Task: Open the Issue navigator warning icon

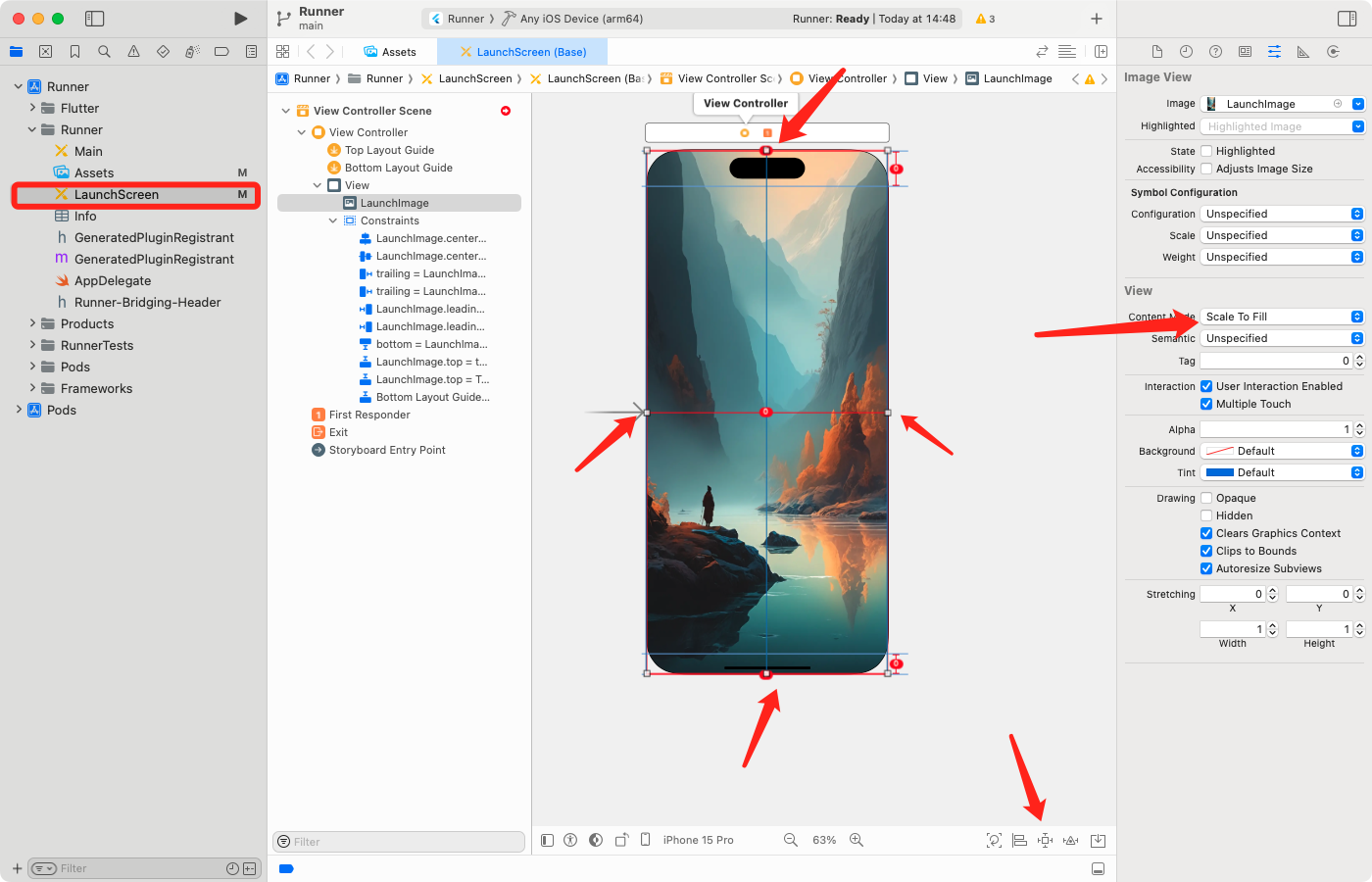Action: pos(133,52)
